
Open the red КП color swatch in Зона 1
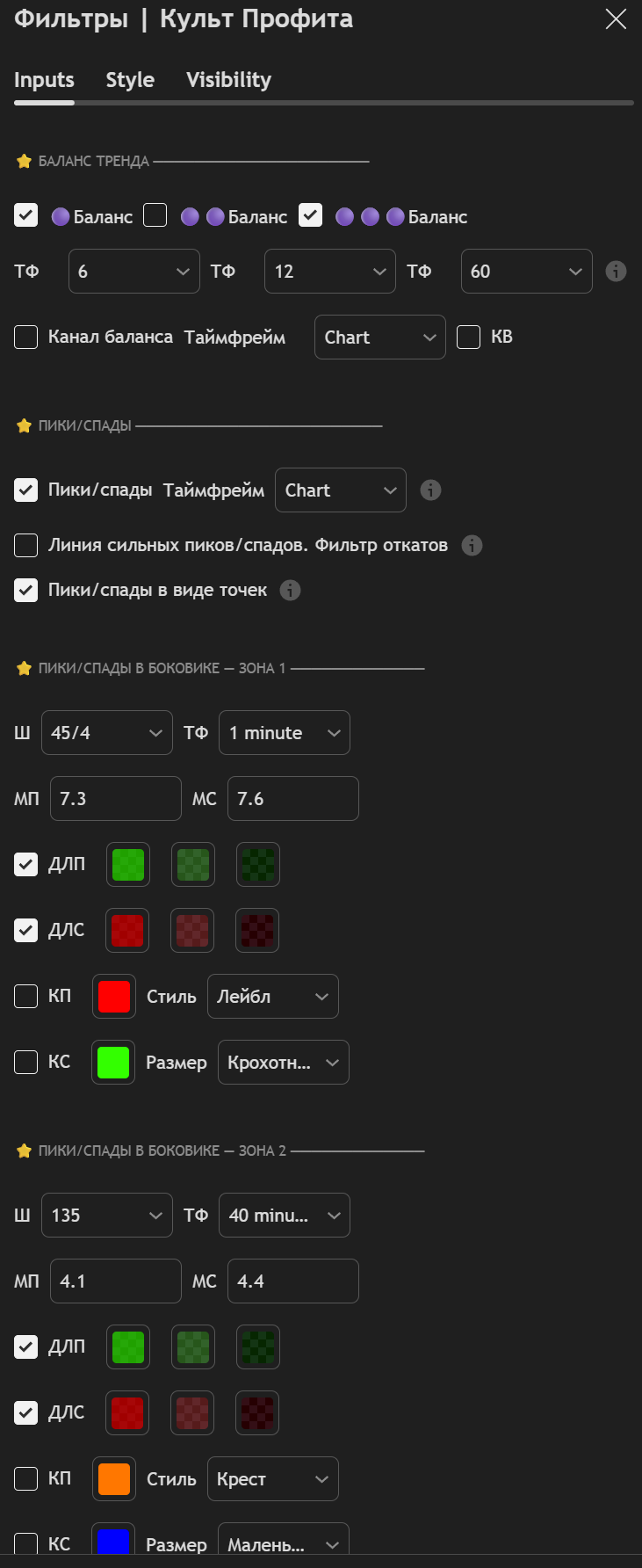[x=114, y=997]
